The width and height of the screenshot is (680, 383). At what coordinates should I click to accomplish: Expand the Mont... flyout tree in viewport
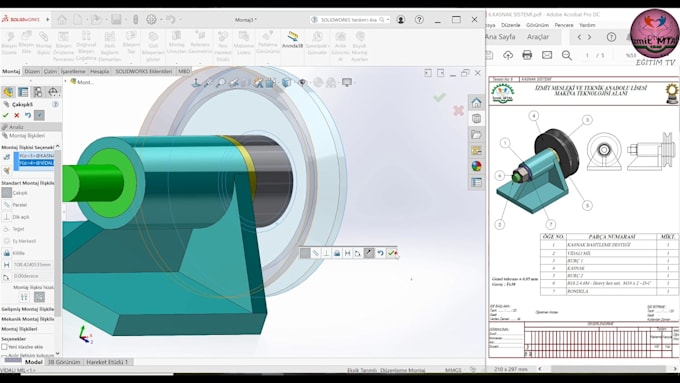point(66,82)
